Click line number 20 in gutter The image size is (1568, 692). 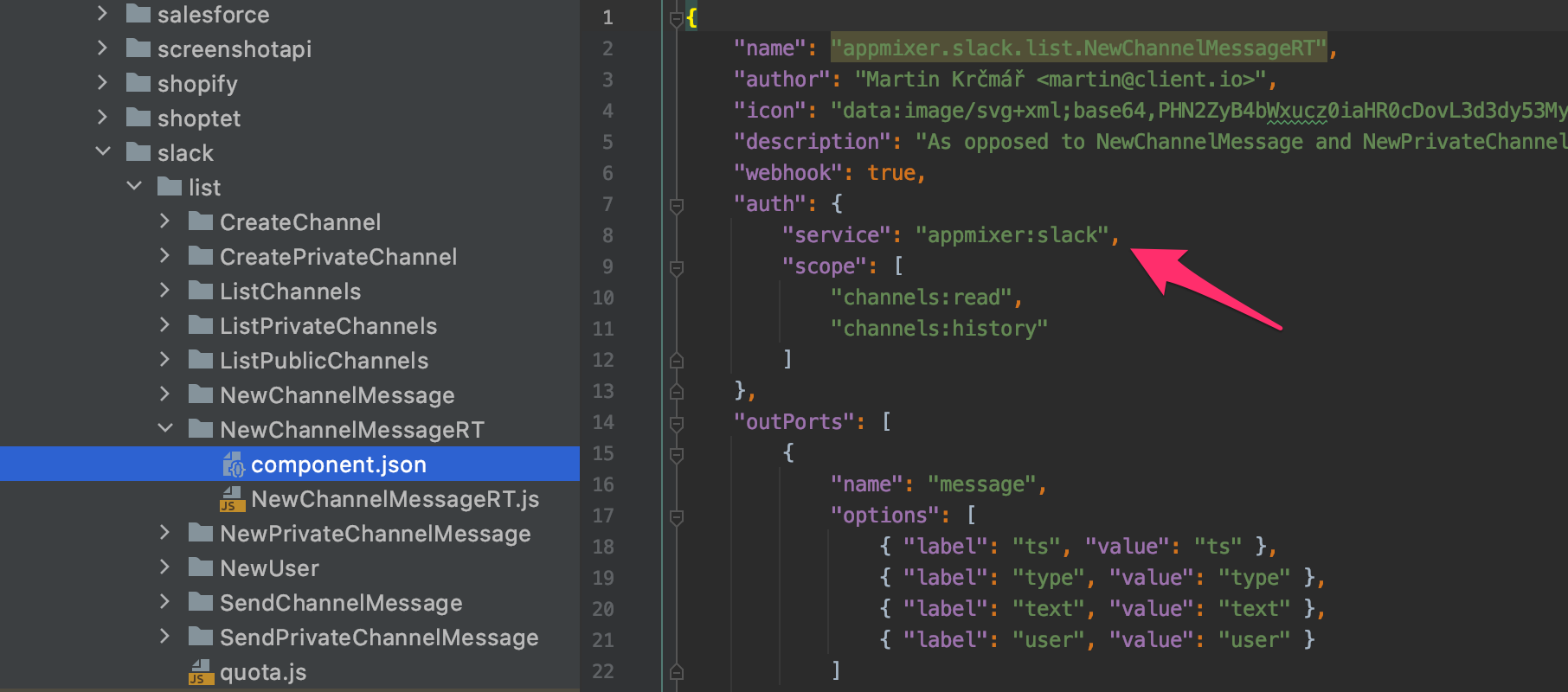[x=603, y=609]
